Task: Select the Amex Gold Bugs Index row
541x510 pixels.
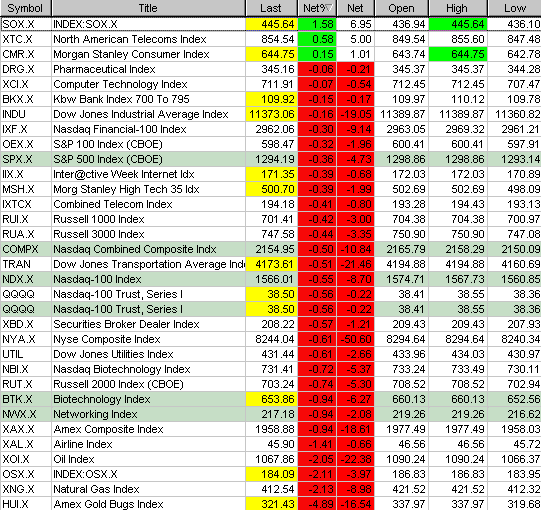Action: [x=270, y=504]
